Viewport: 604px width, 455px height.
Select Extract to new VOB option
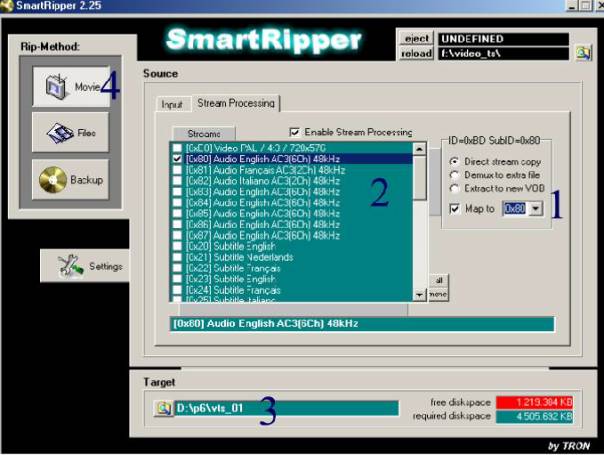point(455,188)
